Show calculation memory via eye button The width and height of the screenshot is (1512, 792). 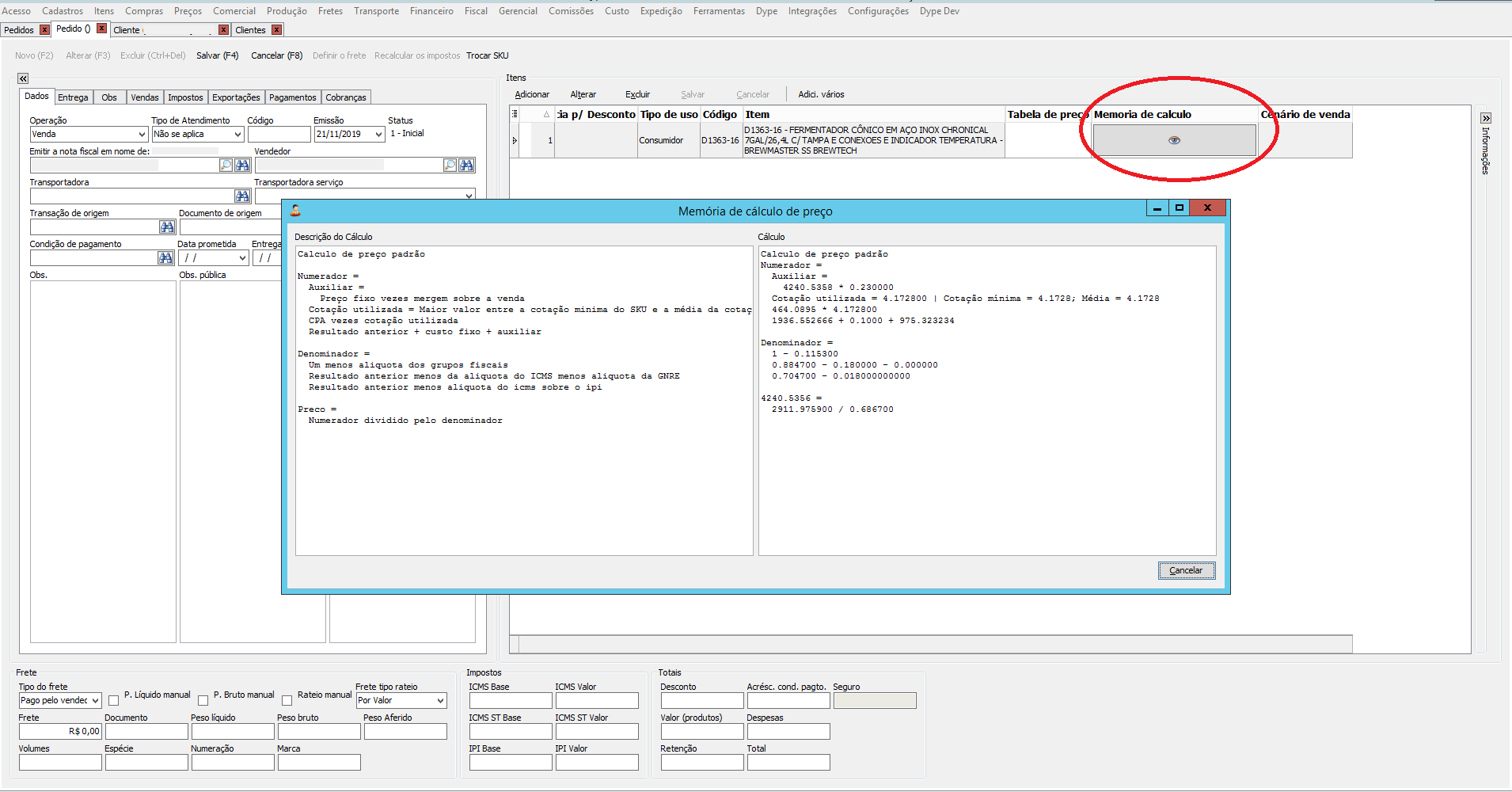point(1174,140)
